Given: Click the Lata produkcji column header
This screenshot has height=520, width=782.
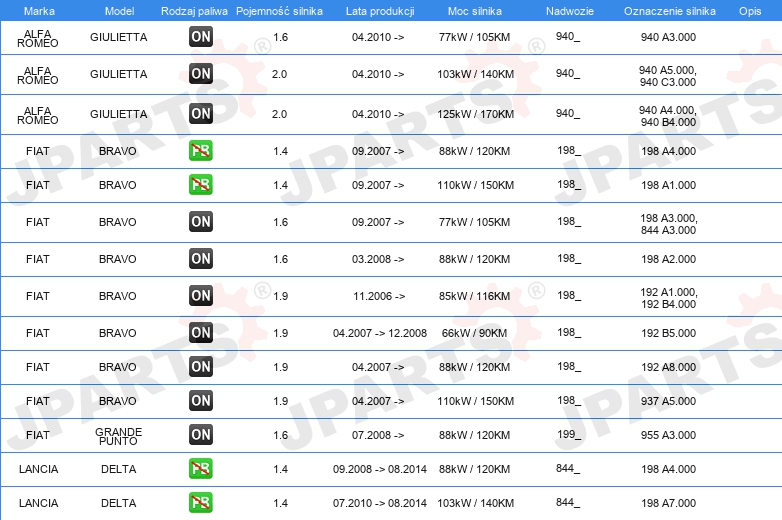Looking at the screenshot, I should click(380, 11).
